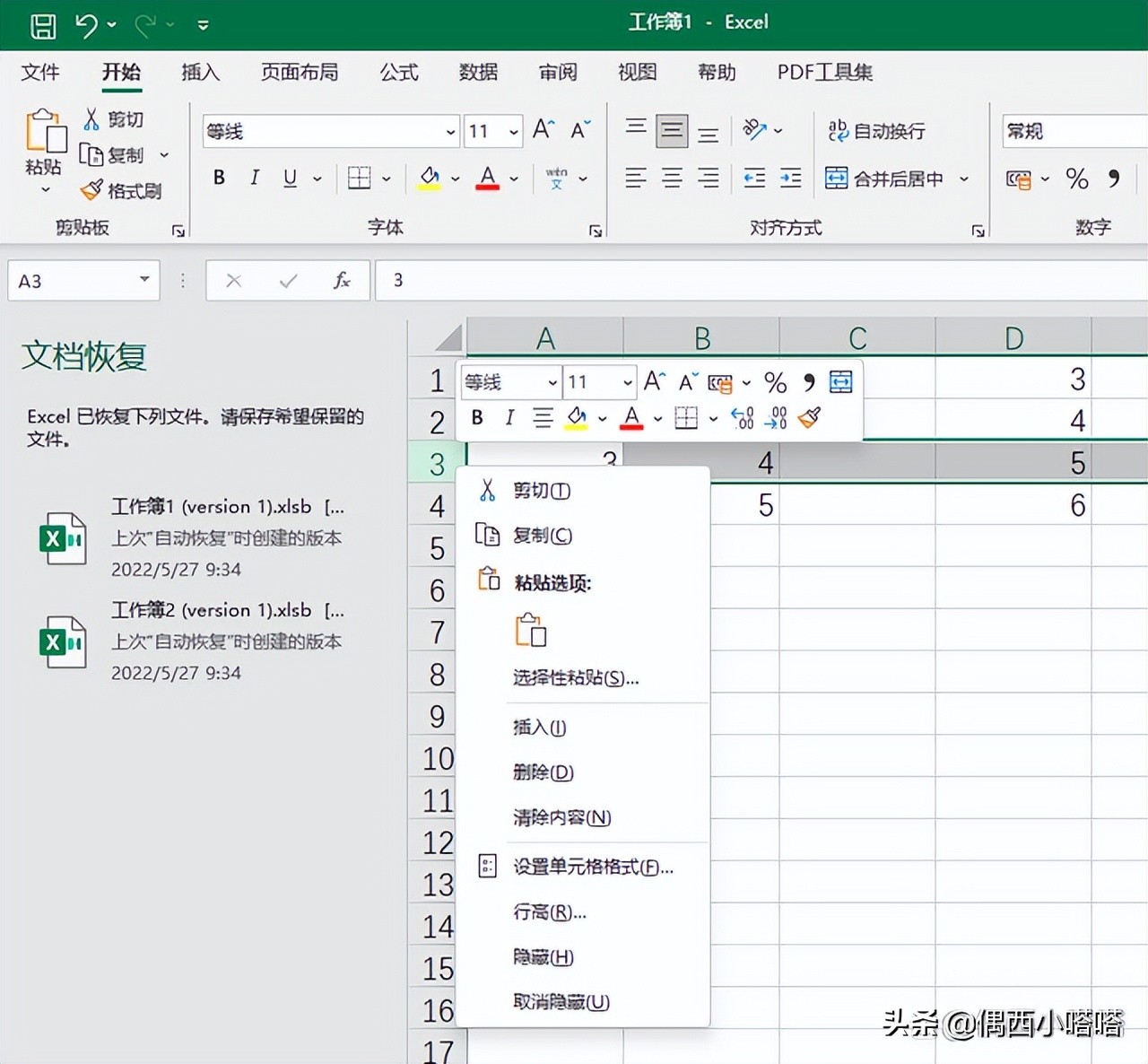Toggle underline formatting in the ribbon
This screenshot has width=1148, height=1064.
tap(289, 178)
